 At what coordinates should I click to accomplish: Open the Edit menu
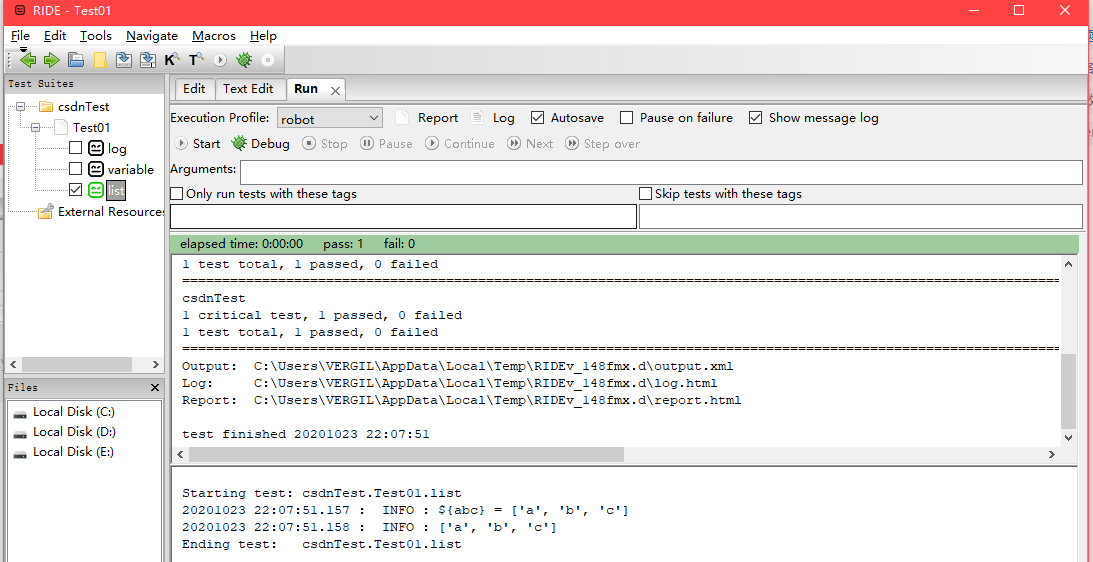[x=54, y=36]
